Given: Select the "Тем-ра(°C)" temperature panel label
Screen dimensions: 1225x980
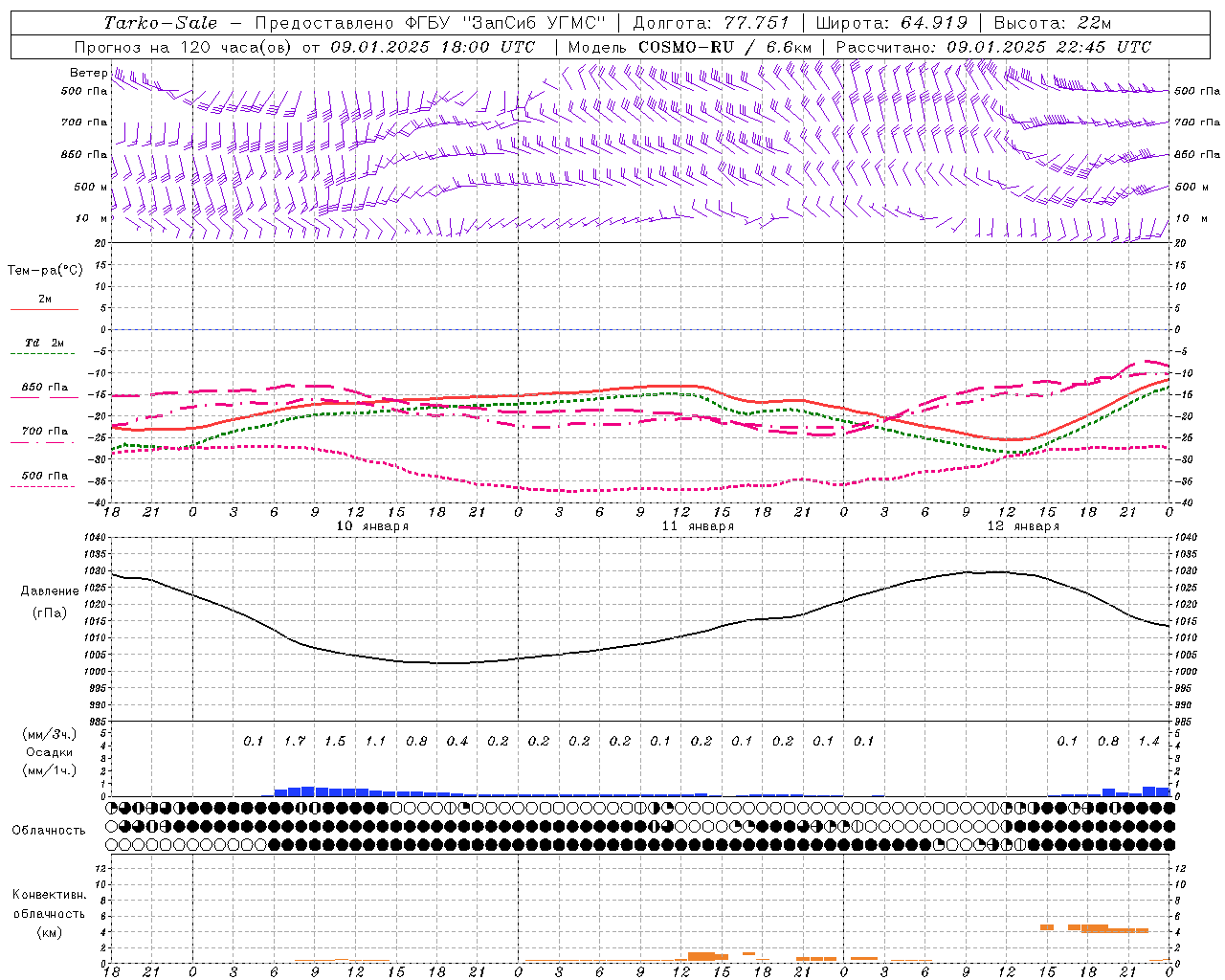Looking at the screenshot, I should pos(45,271).
